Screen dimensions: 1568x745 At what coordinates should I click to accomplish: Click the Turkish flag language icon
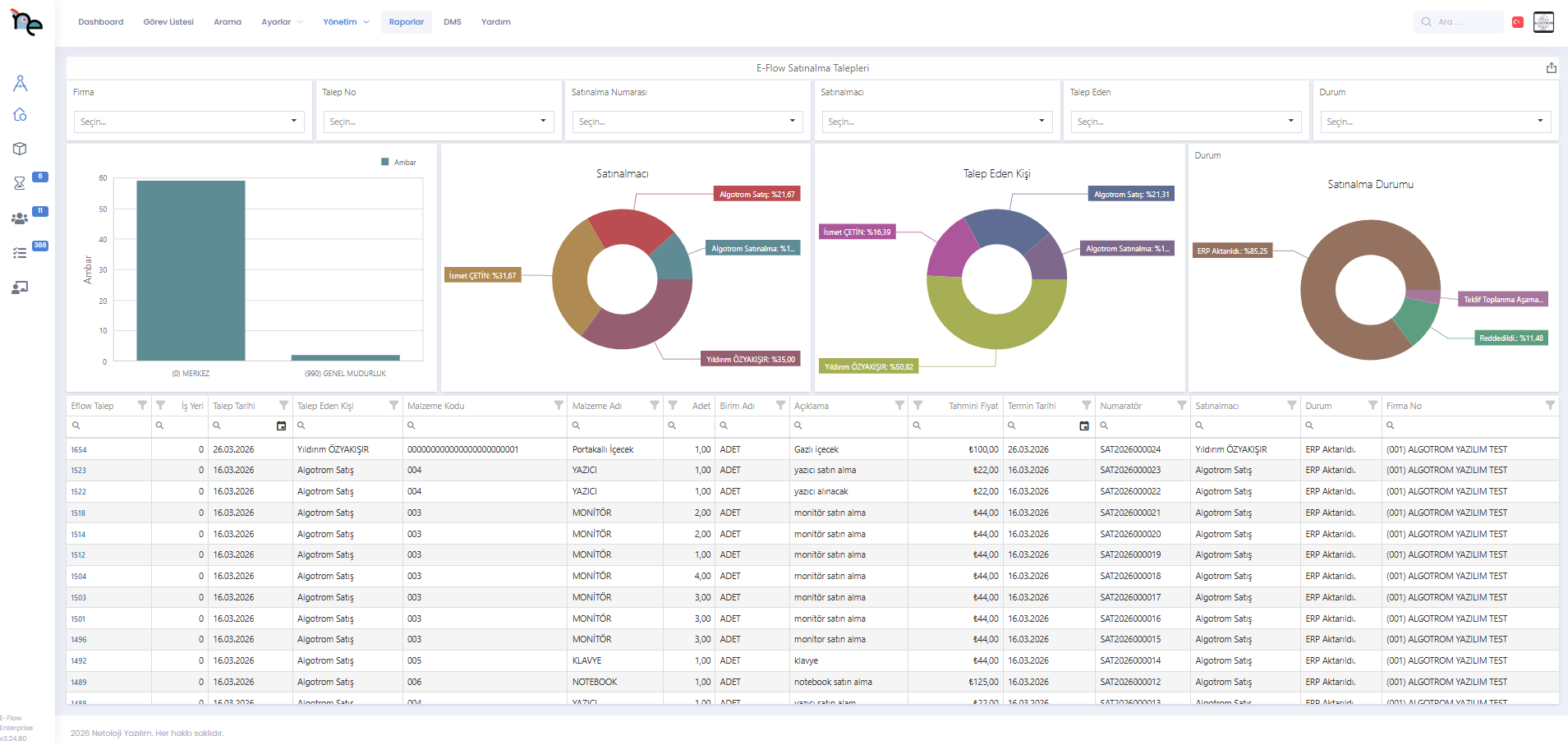tap(1518, 22)
